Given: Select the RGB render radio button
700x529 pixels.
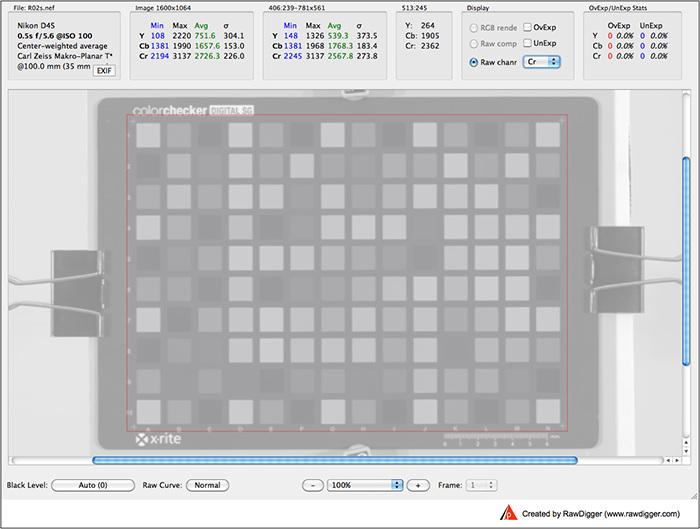Looking at the screenshot, I should tap(474, 28).
